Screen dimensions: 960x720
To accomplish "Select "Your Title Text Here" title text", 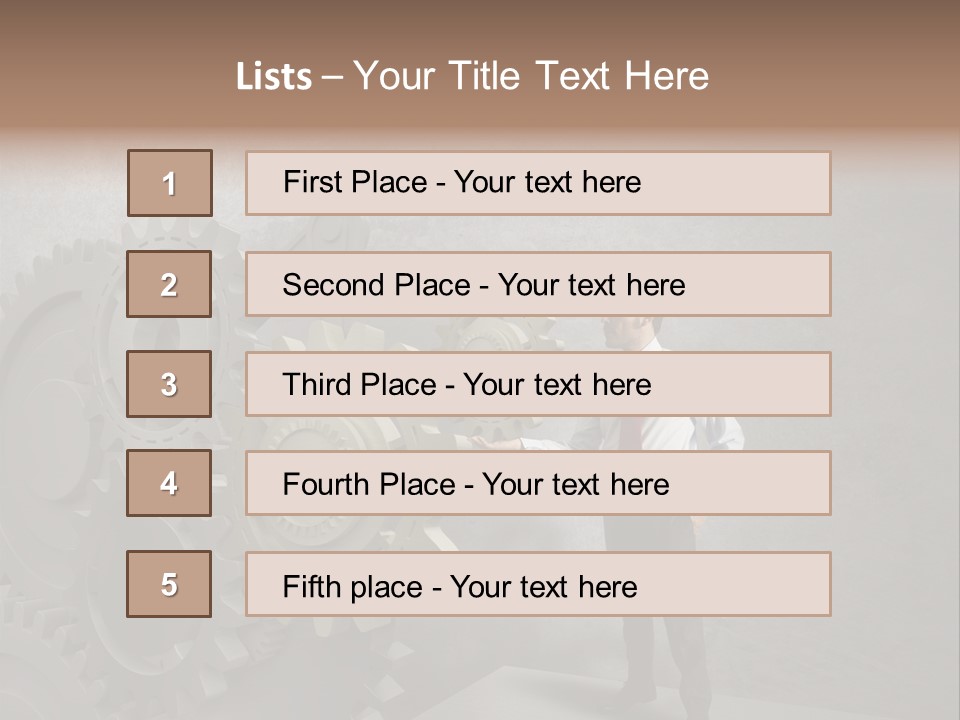I will (x=531, y=76).
